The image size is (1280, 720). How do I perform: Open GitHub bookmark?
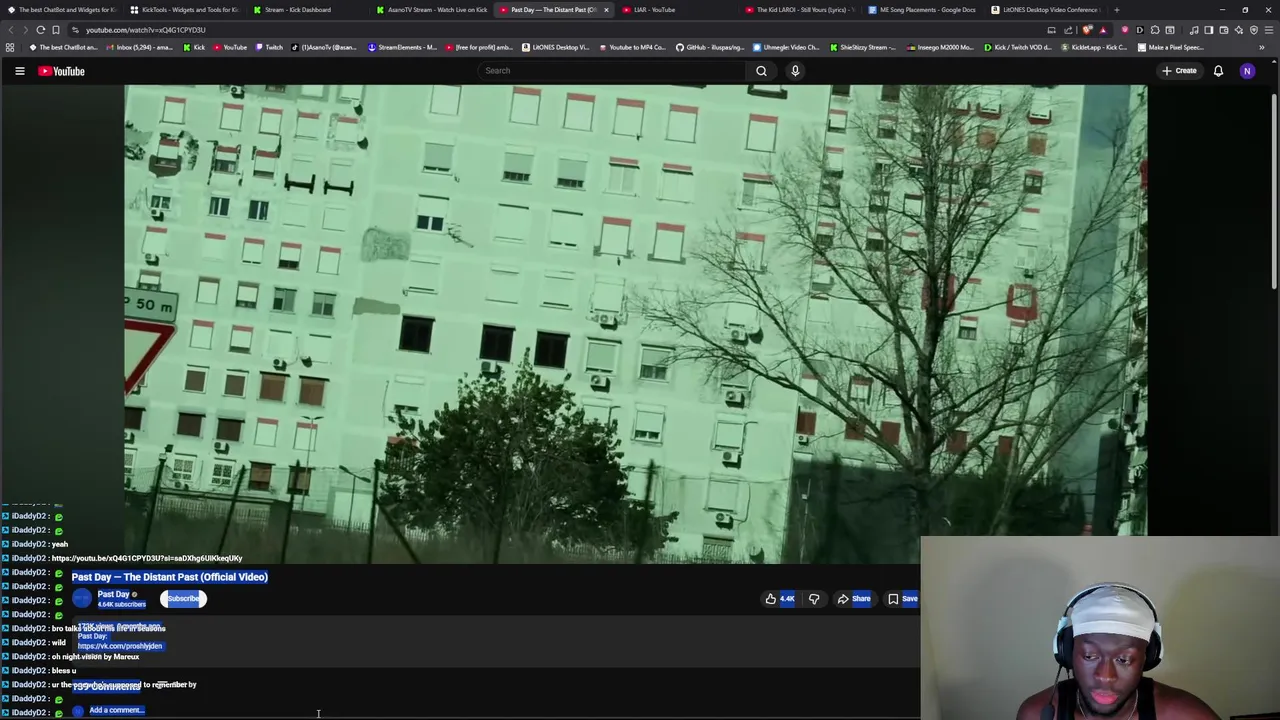point(710,47)
